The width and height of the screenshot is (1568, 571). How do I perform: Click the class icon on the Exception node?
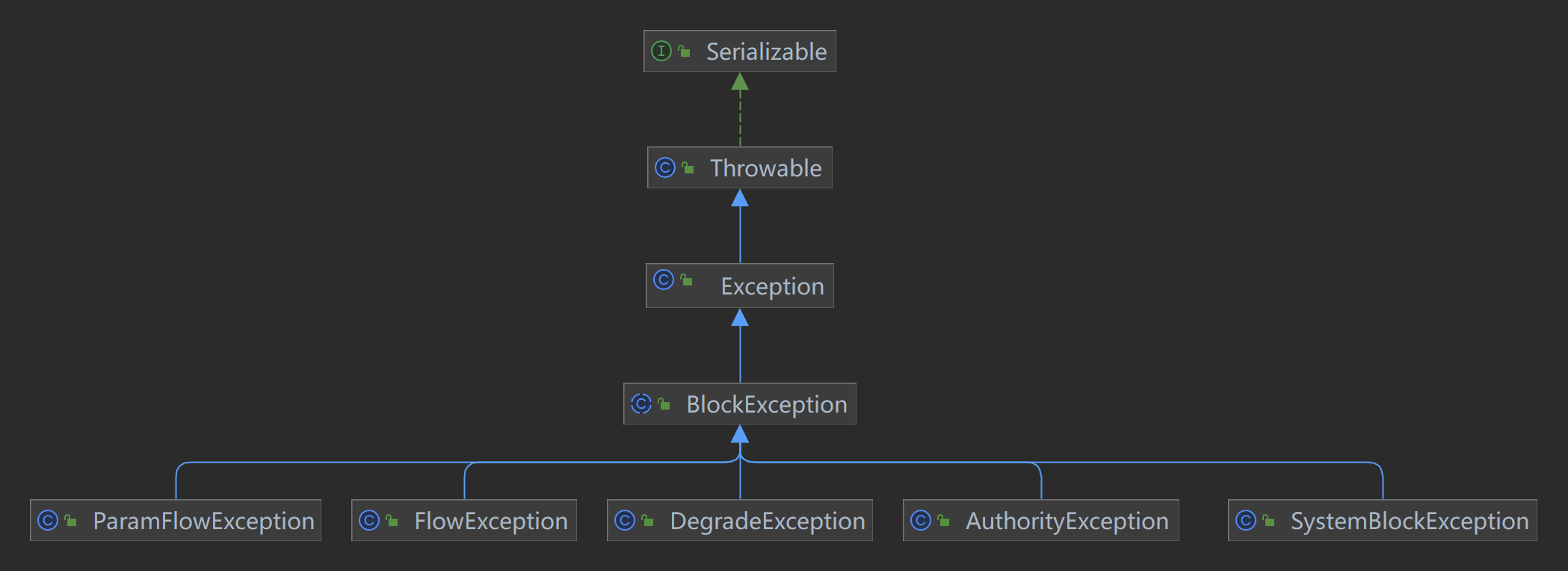coord(664,280)
